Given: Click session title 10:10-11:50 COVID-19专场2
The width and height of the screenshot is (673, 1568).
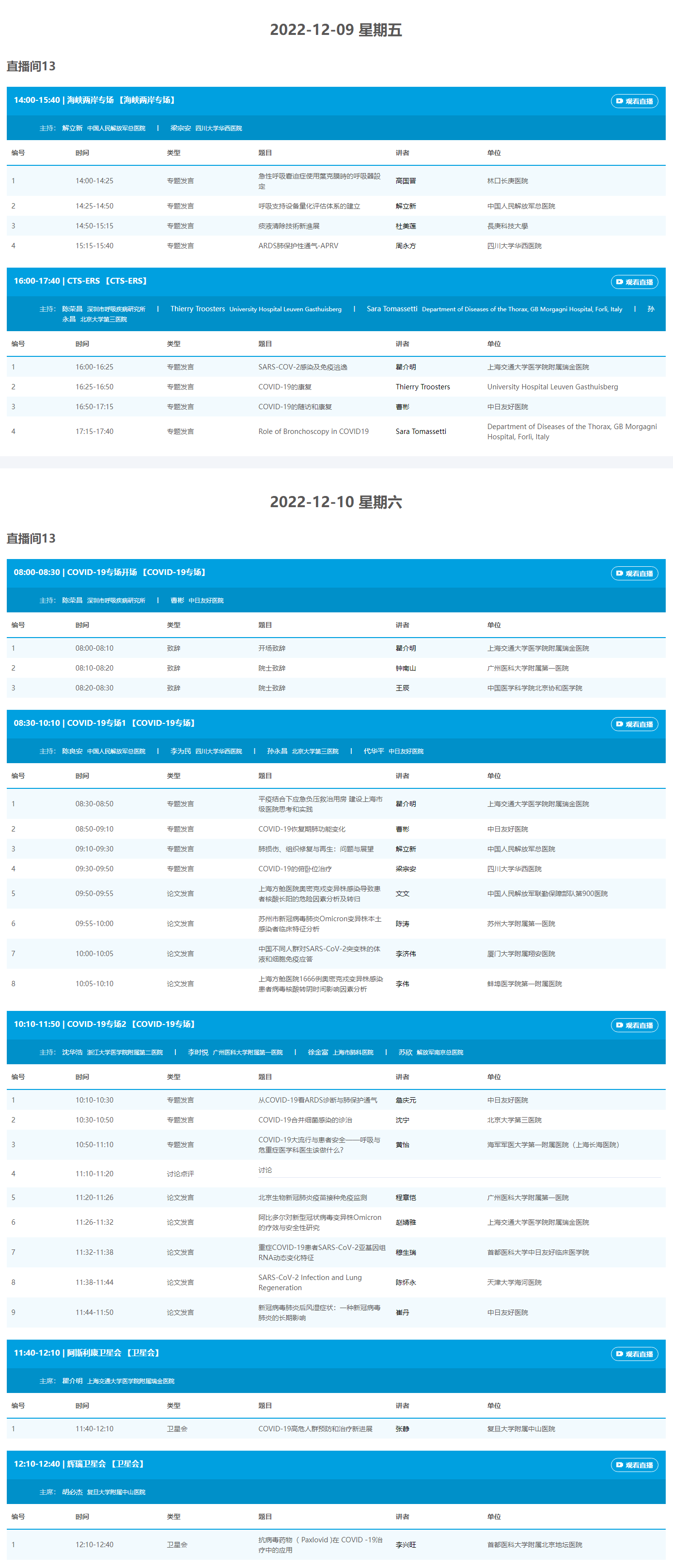Looking at the screenshot, I should coord(105,1025).
